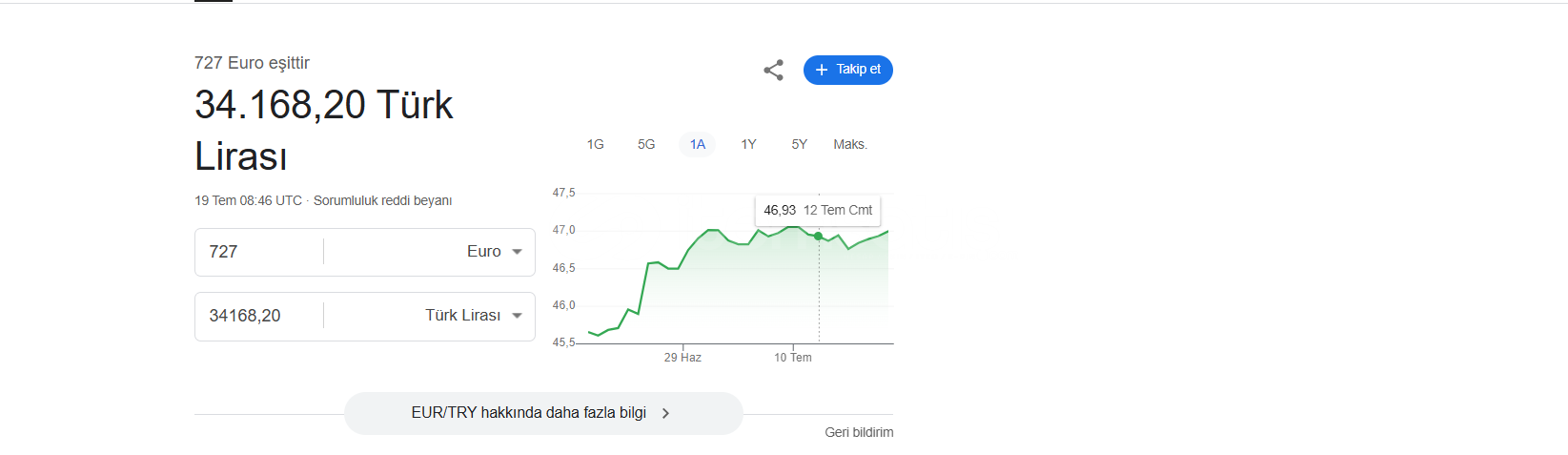This screenshot has width=1568, height=455.
Task: Switch chart to 5Y range
Action: click(799, 144)
